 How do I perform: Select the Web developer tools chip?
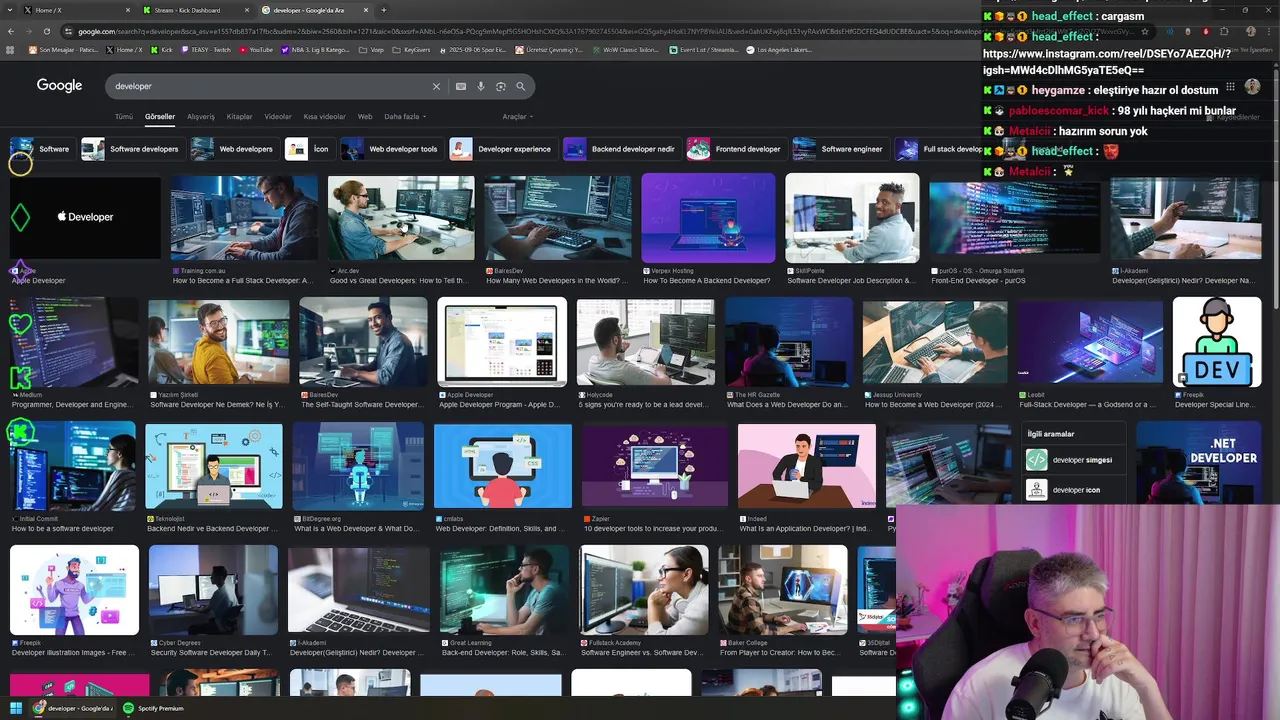tap(391, 149)
